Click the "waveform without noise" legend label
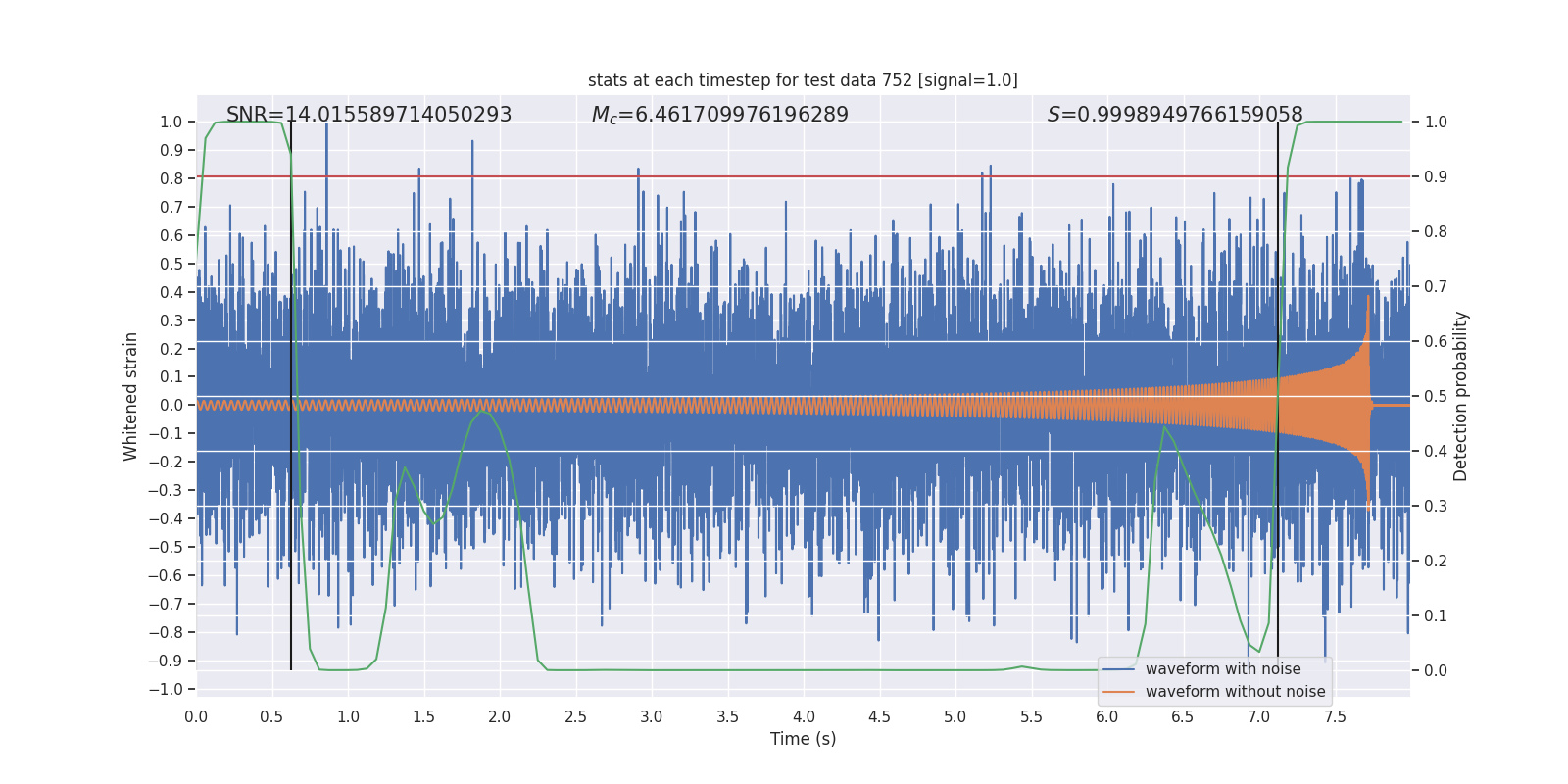This screenshot has width=1568, height=784. click(1235, 692)
